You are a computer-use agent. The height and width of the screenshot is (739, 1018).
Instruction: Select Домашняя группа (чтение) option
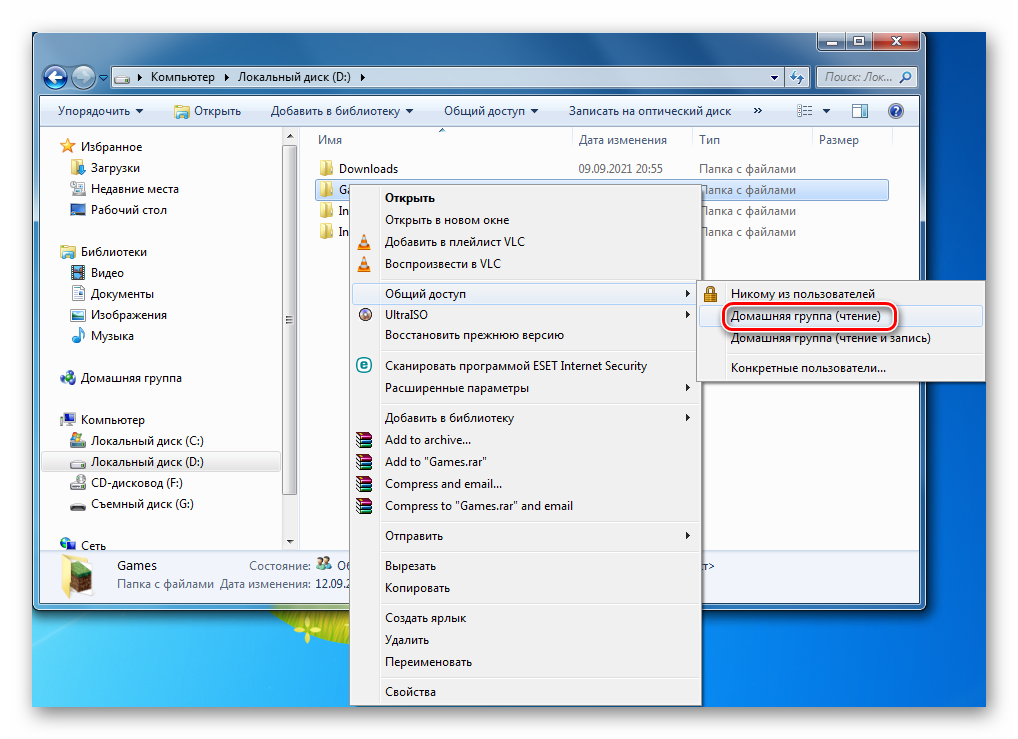tap(805, 317)
